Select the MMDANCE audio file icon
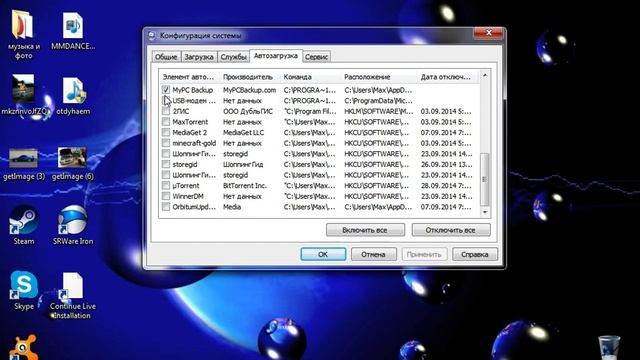Image resolution: width=640 pixels, height=360 pixels. 73,25
